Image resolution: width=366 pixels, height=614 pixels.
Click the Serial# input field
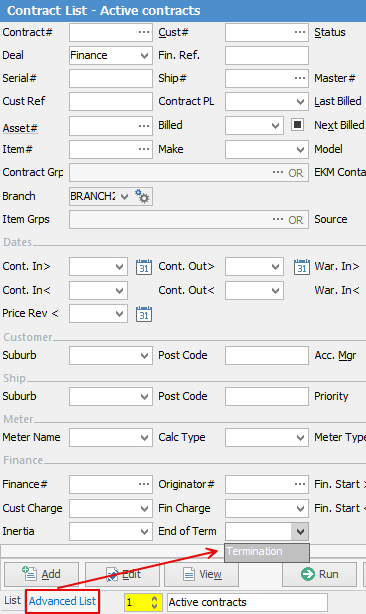coord(111,78)
